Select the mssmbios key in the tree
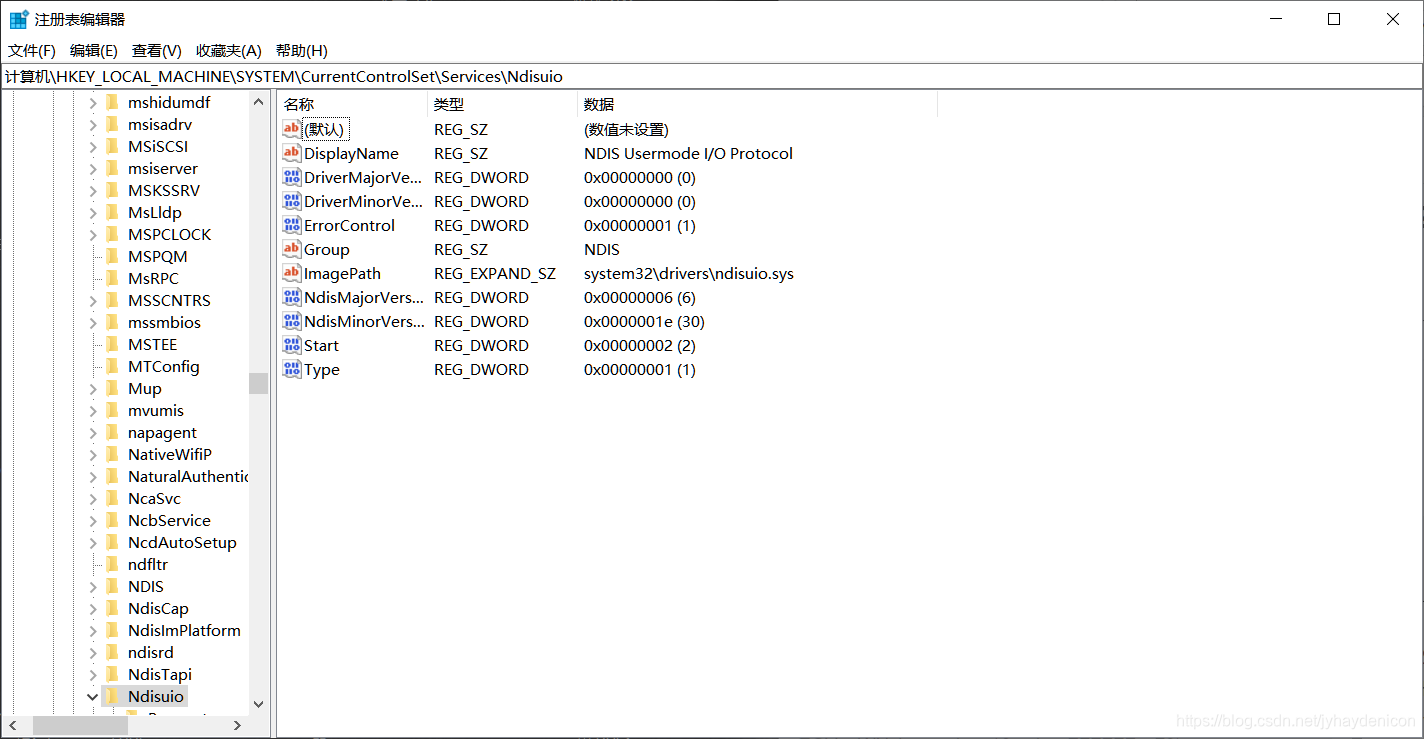The width and height of the screenshot is (1424, 739). [x=164, y=322]
